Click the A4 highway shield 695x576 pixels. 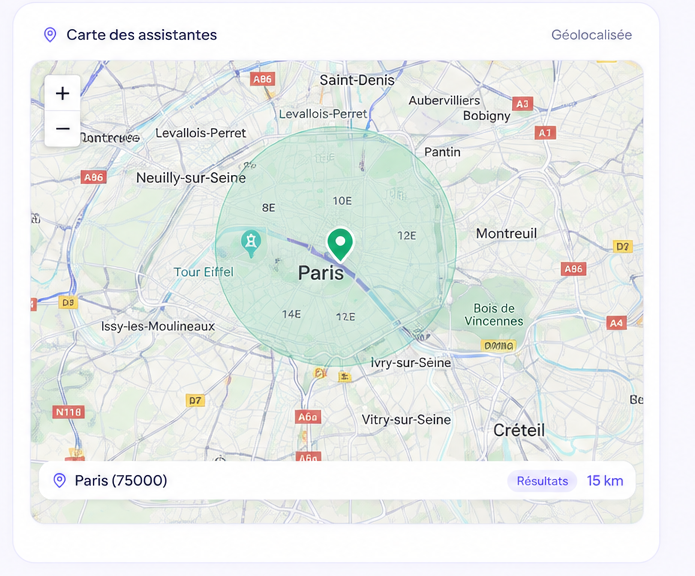pyautogui.click(x=616, y=323)
